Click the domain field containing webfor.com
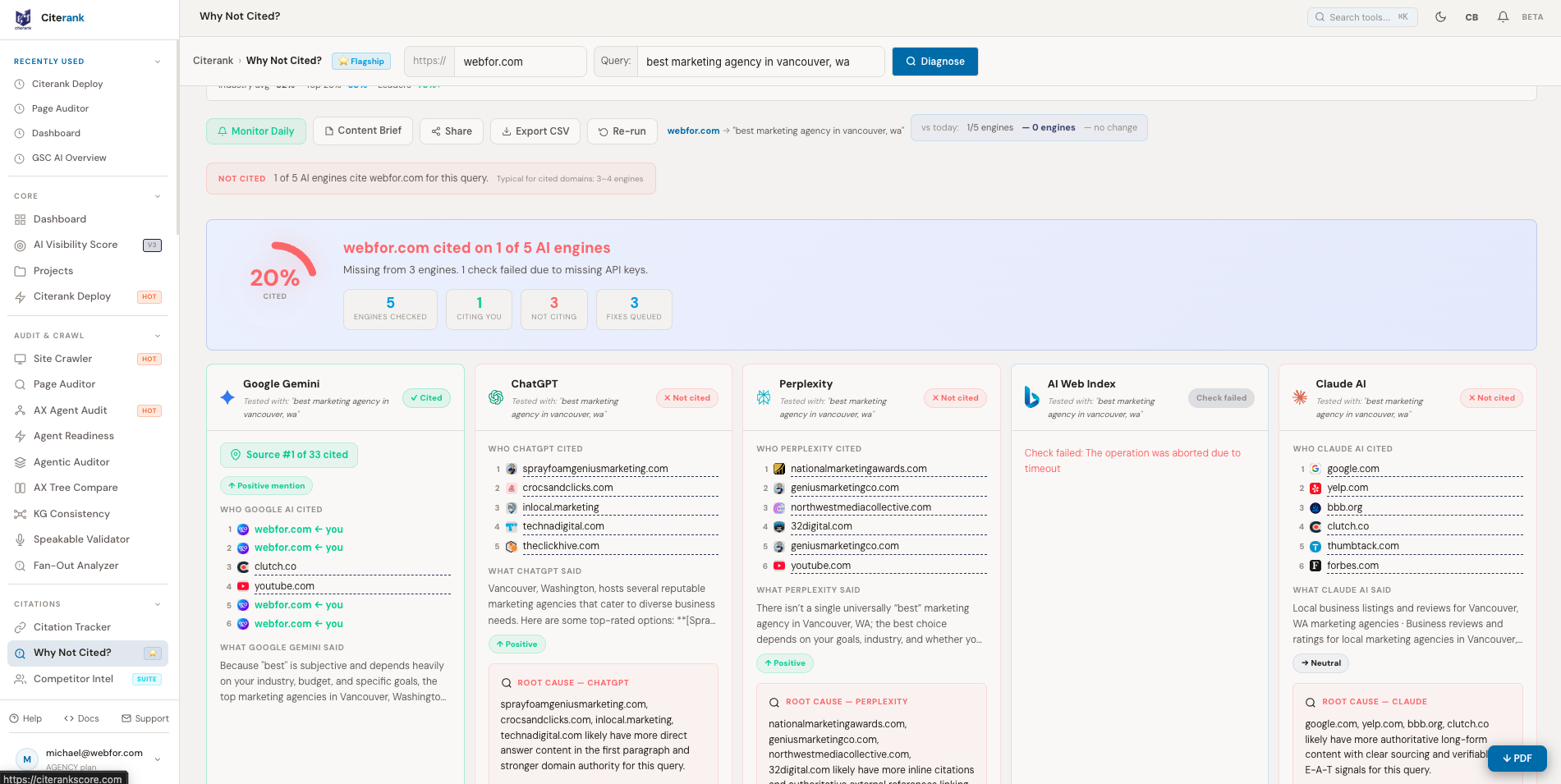This screenshot has height=784, width=1561. [521, 62]
